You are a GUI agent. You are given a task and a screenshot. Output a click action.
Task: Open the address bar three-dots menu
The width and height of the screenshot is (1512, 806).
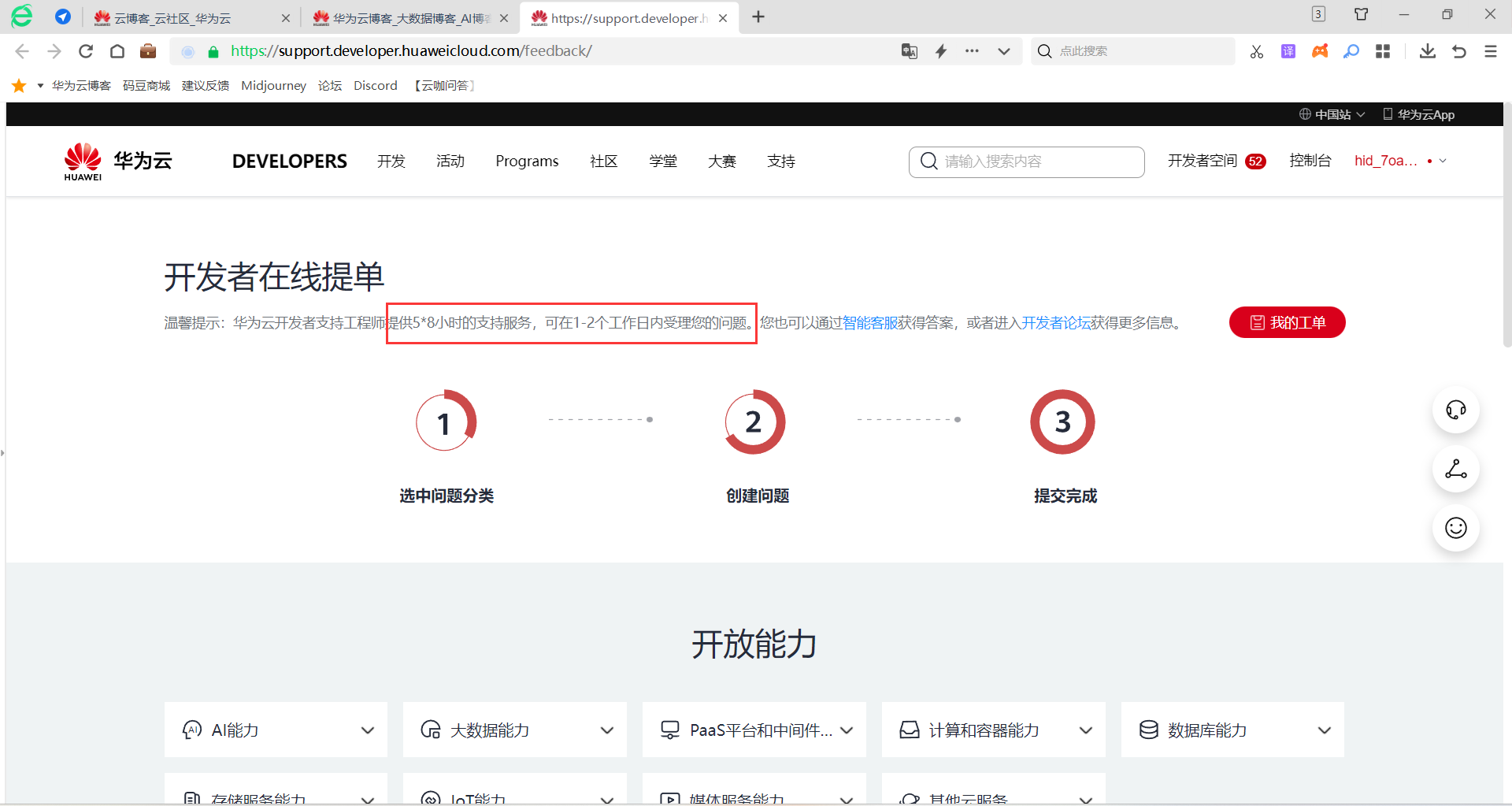pyautogui.click(x=973, y=51)
